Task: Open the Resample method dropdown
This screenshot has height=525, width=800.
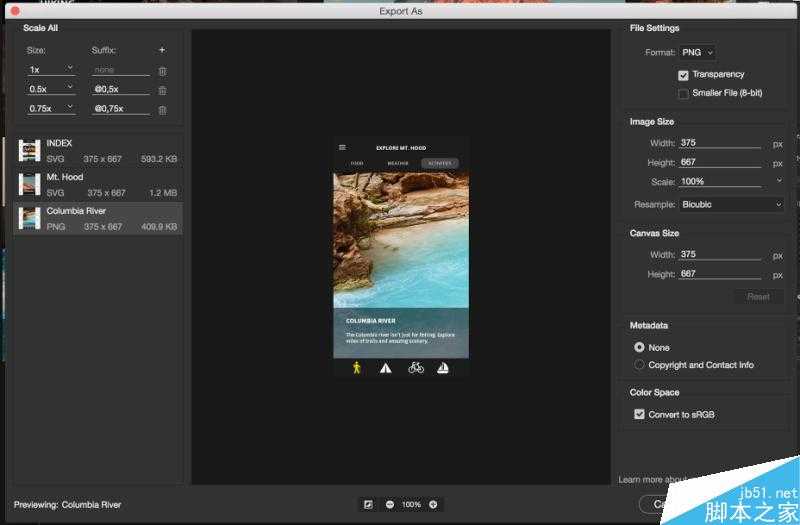Action: click(731, 204)
